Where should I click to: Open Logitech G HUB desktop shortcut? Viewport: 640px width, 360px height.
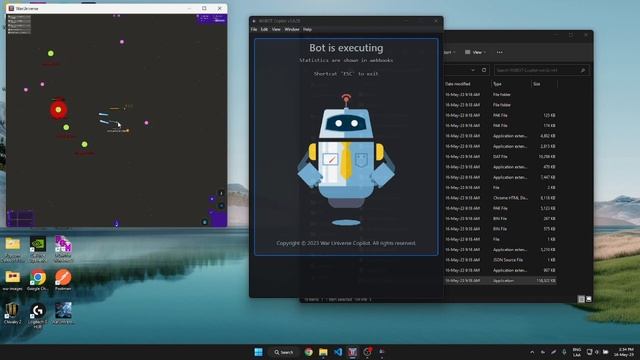click(x=38, y=316)
